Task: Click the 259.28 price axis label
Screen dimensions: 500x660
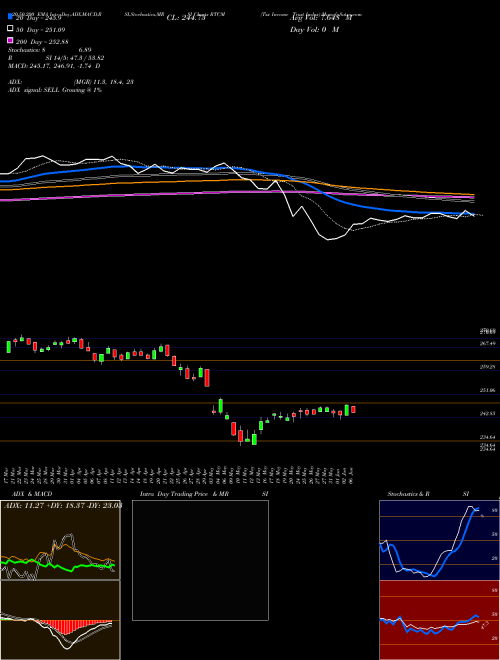Action: tap(488, 367)
